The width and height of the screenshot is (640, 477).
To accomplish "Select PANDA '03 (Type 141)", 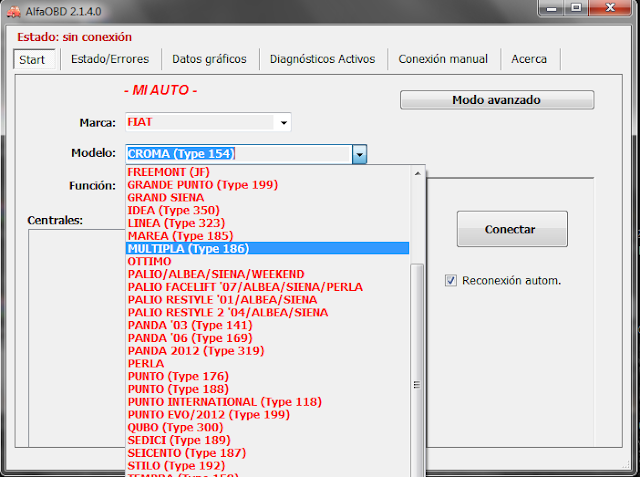I will [x=267, y=325].
